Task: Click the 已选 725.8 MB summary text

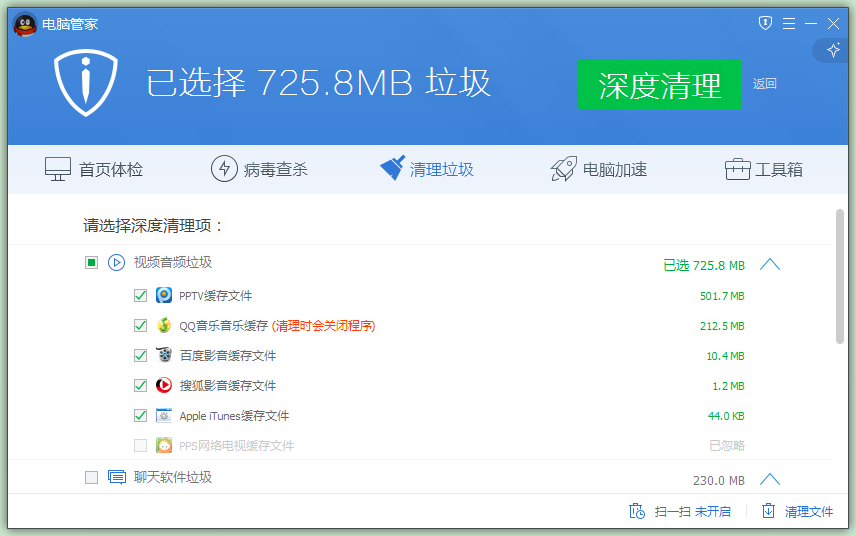Action: coord(704,265)
